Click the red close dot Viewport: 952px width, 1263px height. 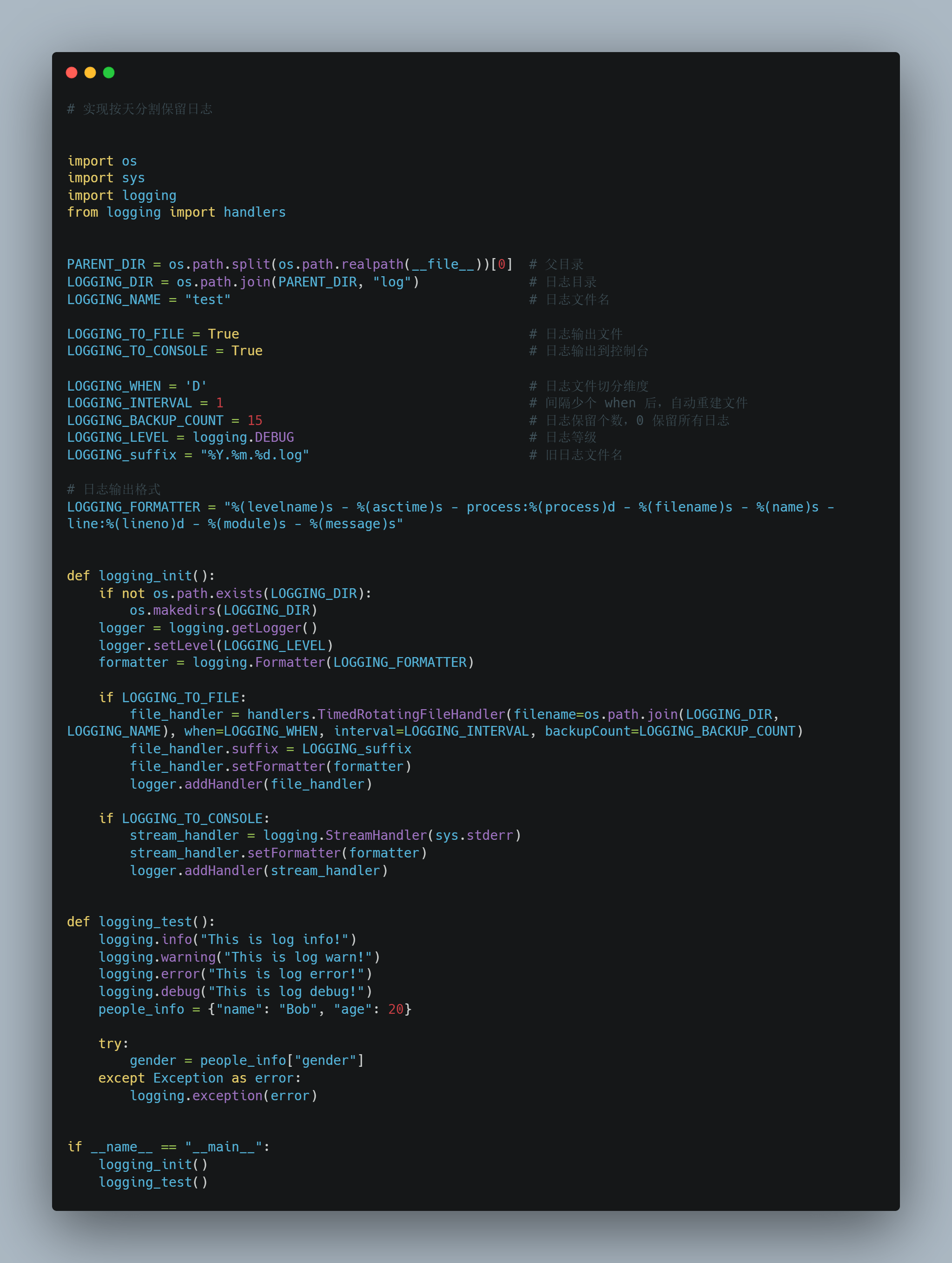tap(71, 73)
